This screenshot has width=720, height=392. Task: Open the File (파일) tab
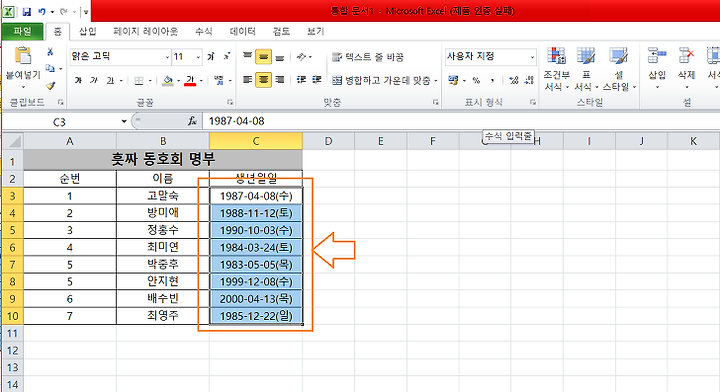point(22,31)
